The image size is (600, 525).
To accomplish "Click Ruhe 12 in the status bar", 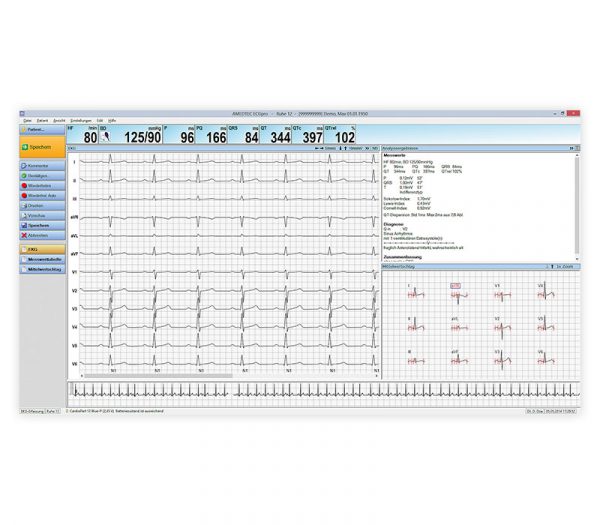I will [53, 411].
